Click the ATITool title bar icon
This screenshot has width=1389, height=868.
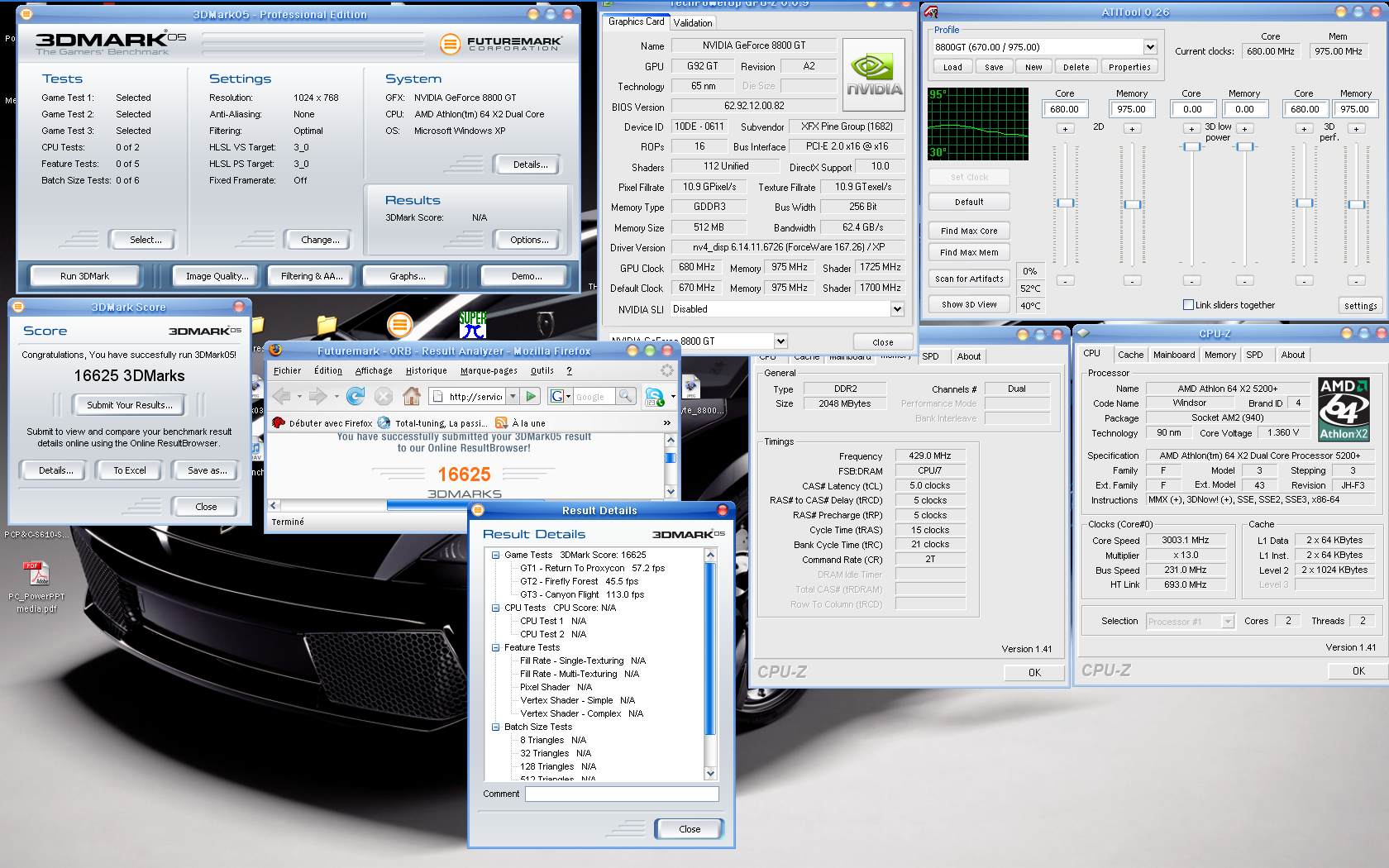(932, 12)
